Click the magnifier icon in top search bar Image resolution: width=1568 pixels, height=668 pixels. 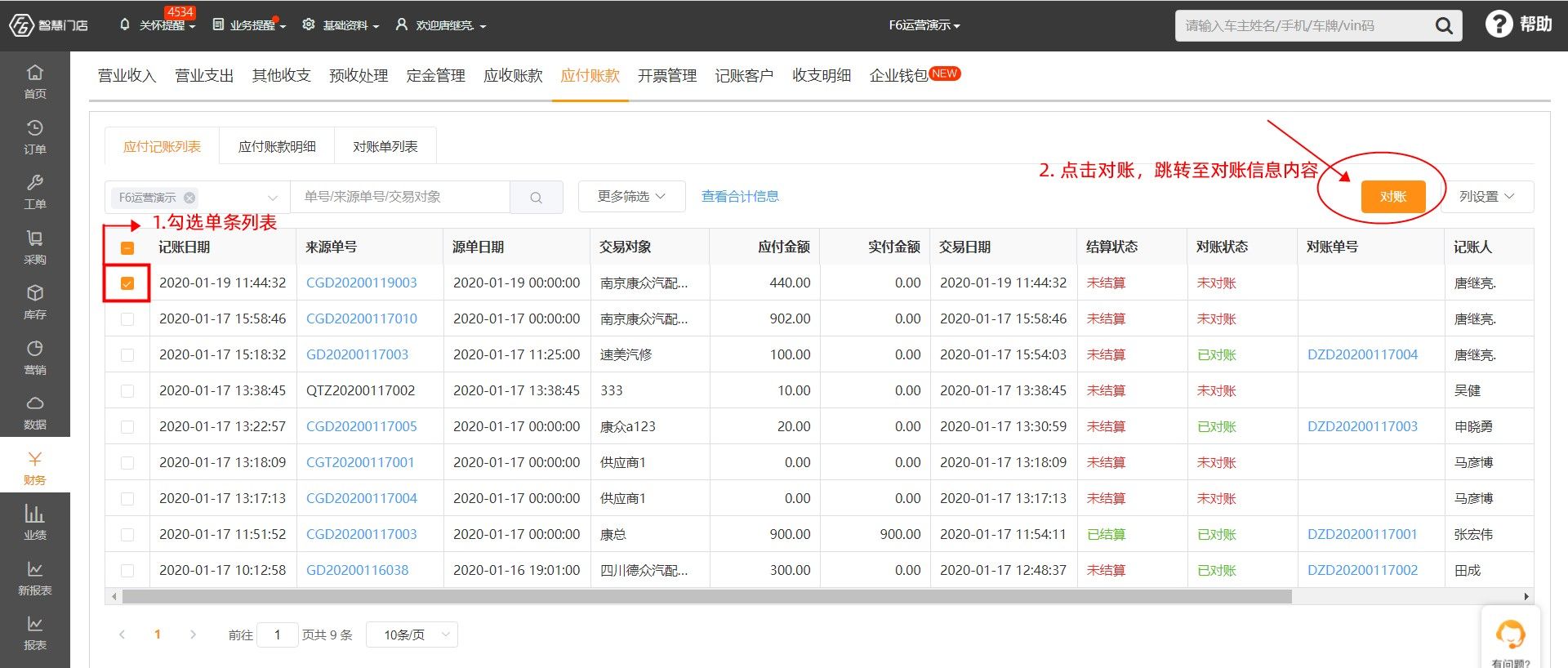(1444, 26)
